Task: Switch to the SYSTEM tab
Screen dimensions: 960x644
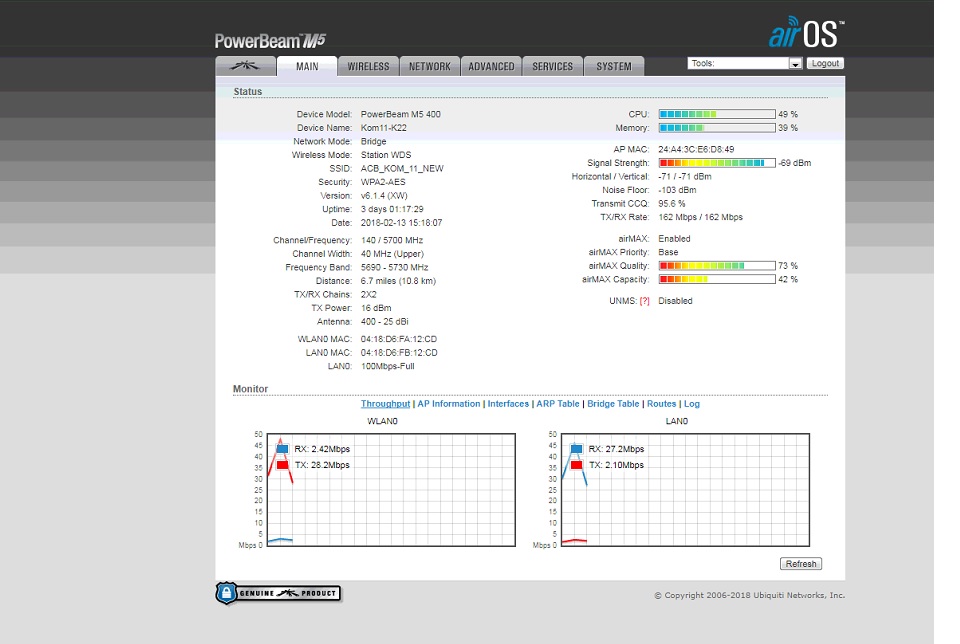Action: [x=614, y=66]
